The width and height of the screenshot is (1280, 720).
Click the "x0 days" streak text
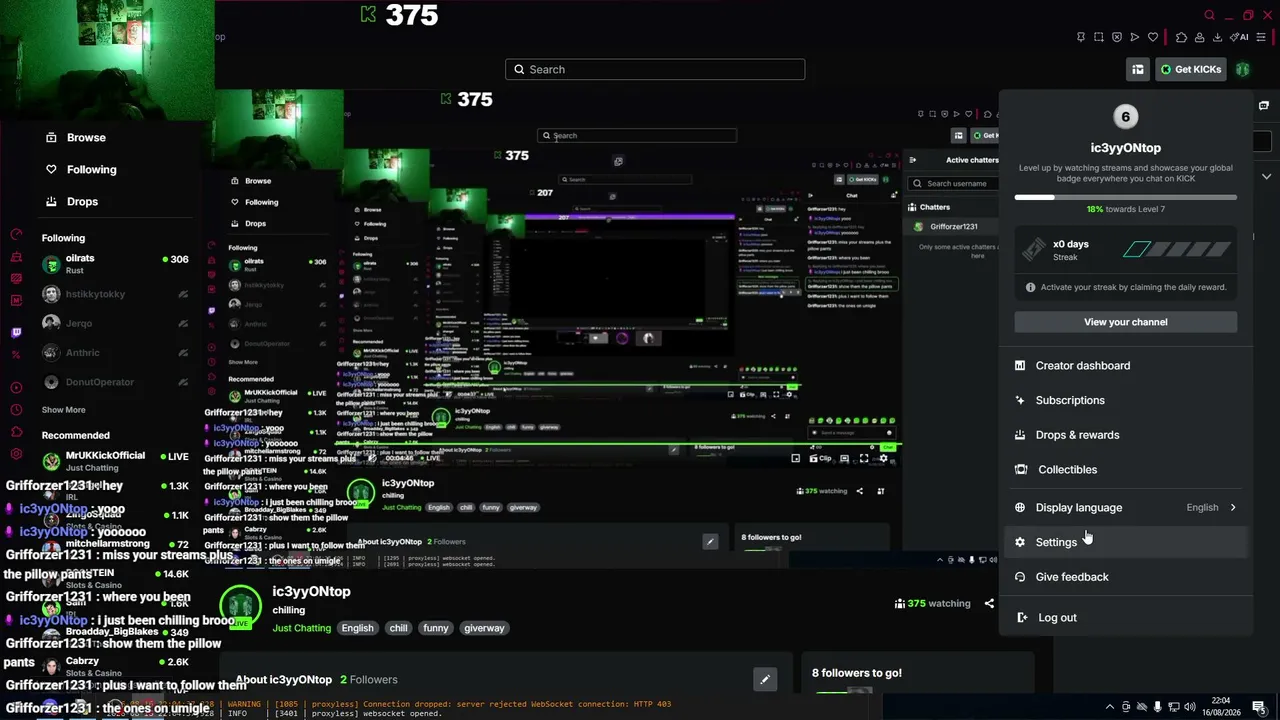click(1071, 244)
